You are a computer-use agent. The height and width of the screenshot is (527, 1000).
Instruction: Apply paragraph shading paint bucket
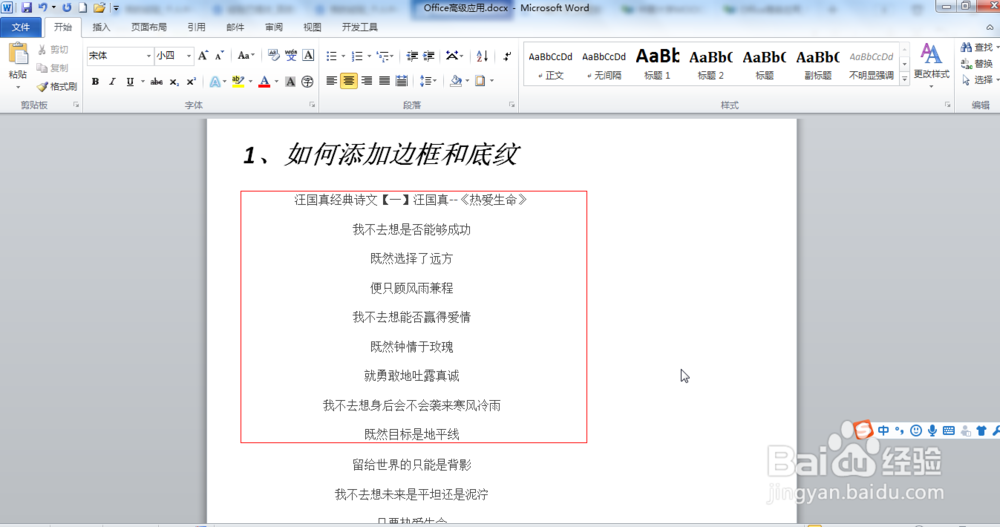pos(455,81)
